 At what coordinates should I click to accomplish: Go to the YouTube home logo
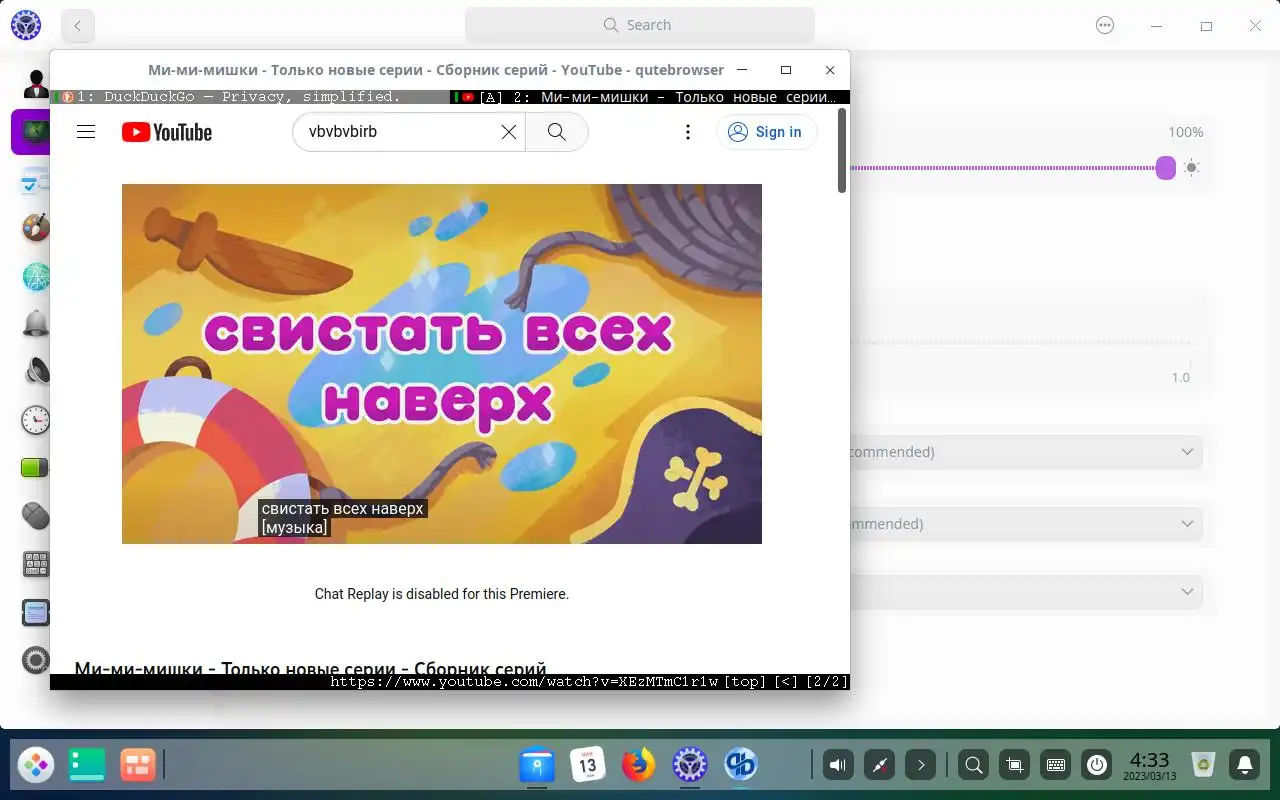point(167,132)
